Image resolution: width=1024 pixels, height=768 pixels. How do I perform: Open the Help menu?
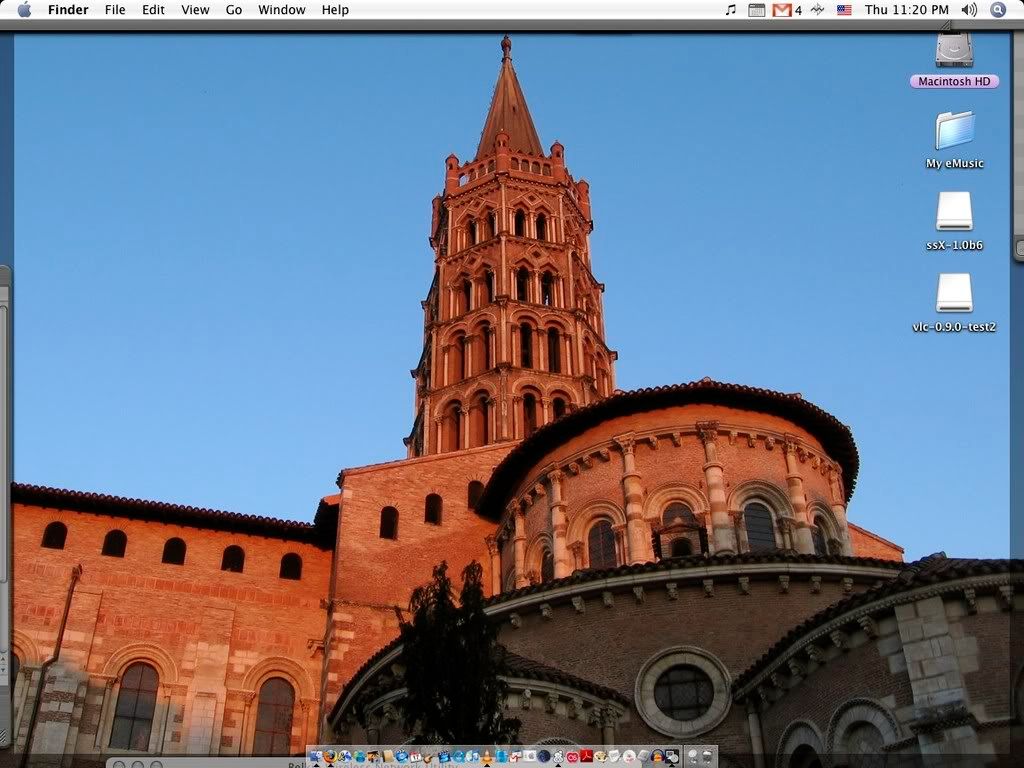click(x=335, y=10)
